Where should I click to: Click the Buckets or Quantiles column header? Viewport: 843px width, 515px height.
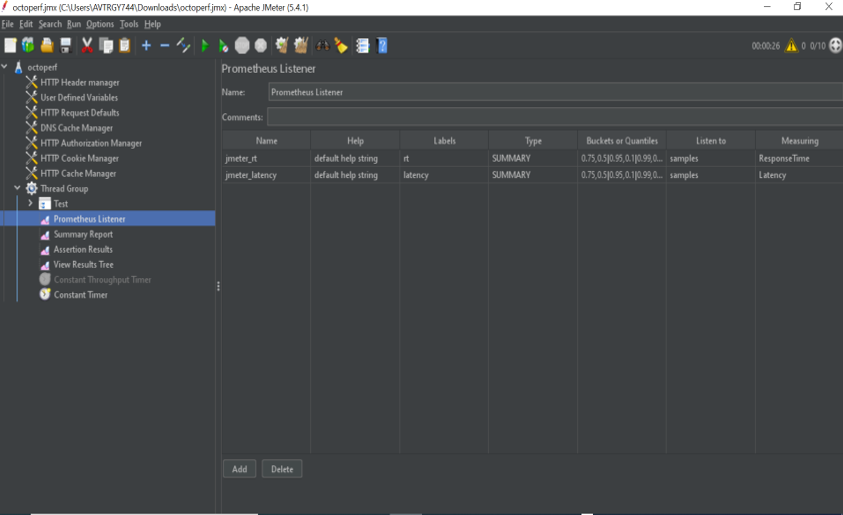621,140
